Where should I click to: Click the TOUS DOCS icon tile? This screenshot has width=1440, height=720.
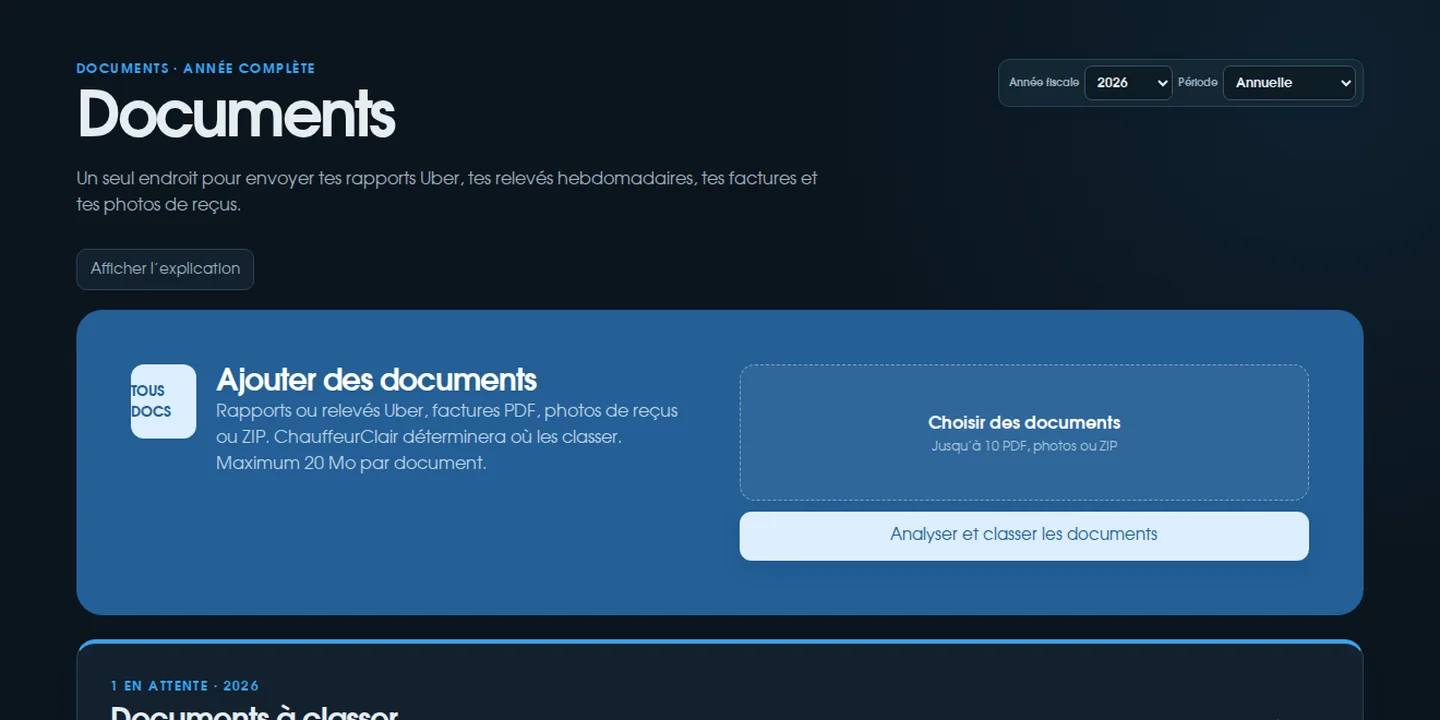click(163, 401)
